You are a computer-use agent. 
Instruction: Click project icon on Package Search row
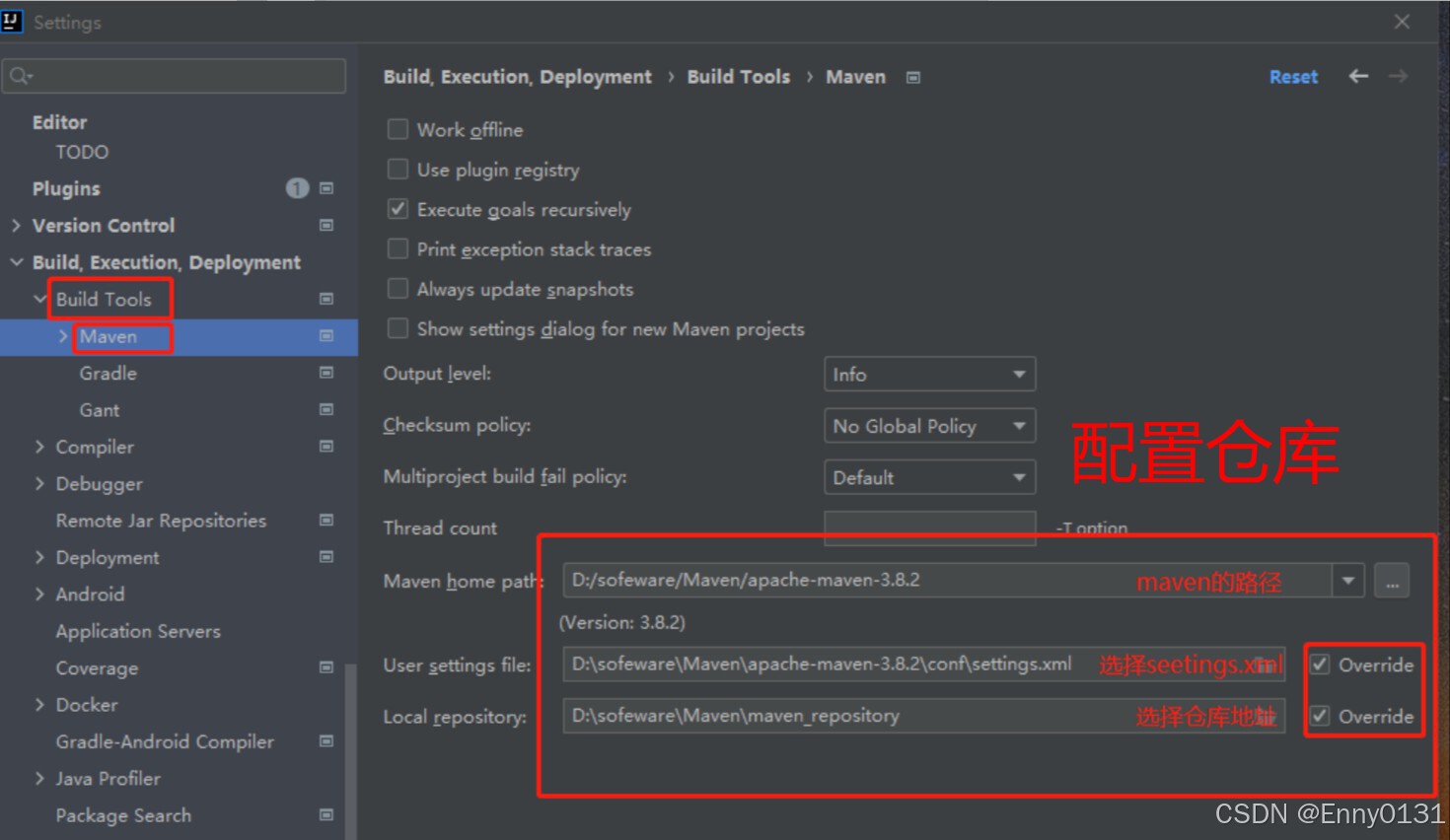pos(326,815)
